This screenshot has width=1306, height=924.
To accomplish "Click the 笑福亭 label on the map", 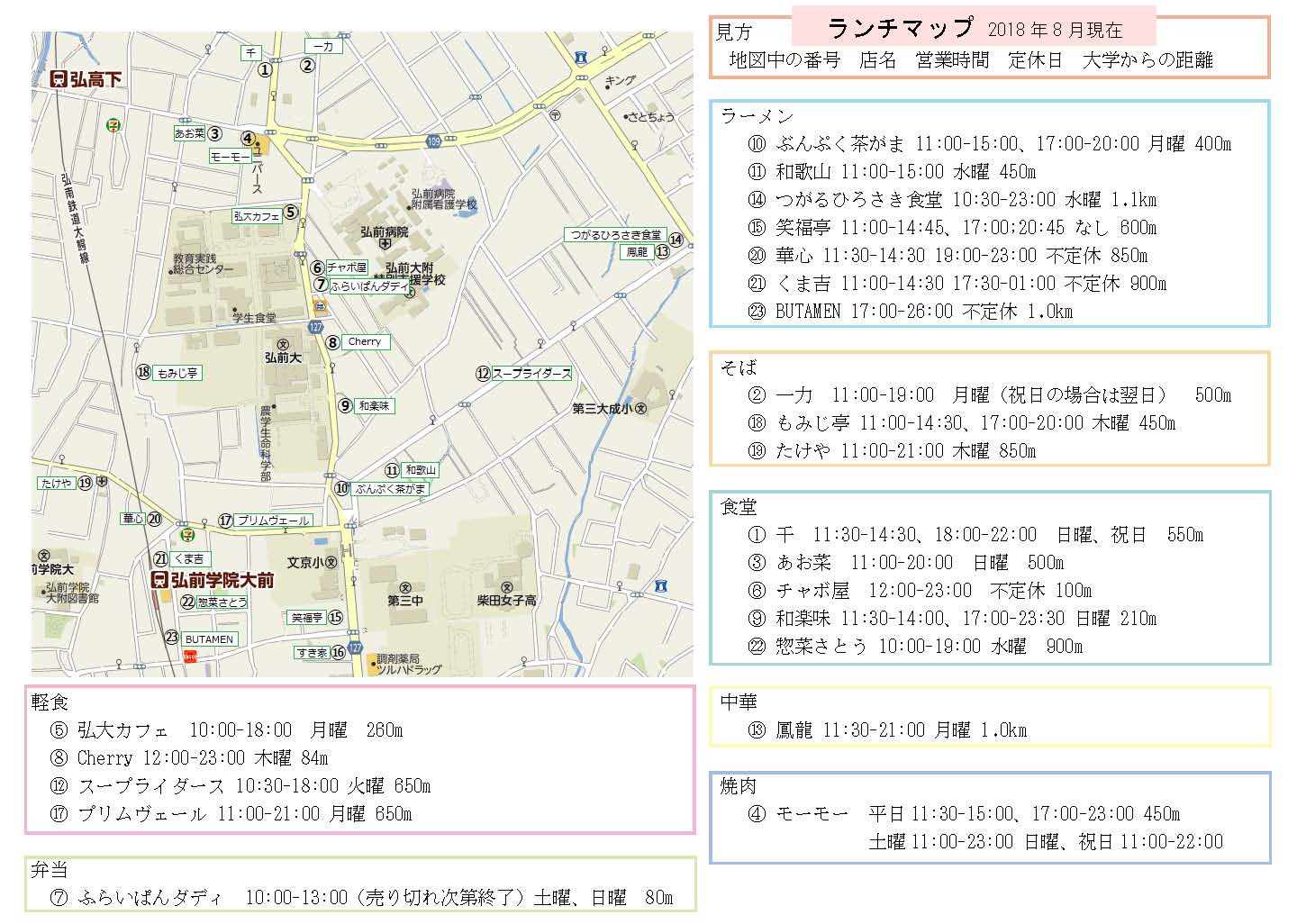I will (x=306, y=618).
